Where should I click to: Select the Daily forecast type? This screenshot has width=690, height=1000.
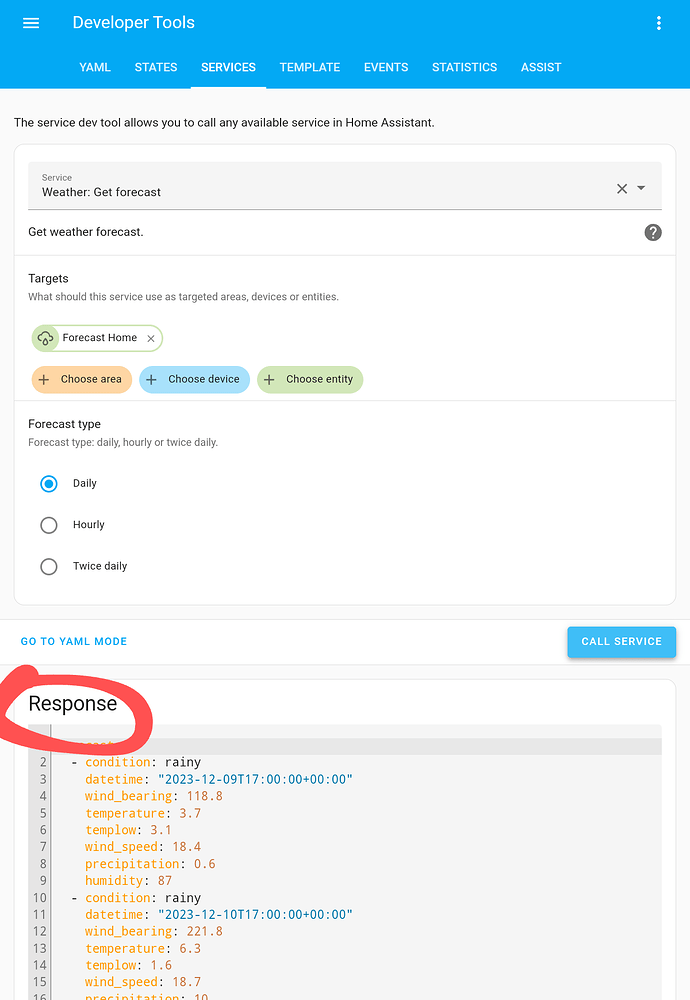coord(48,483)
